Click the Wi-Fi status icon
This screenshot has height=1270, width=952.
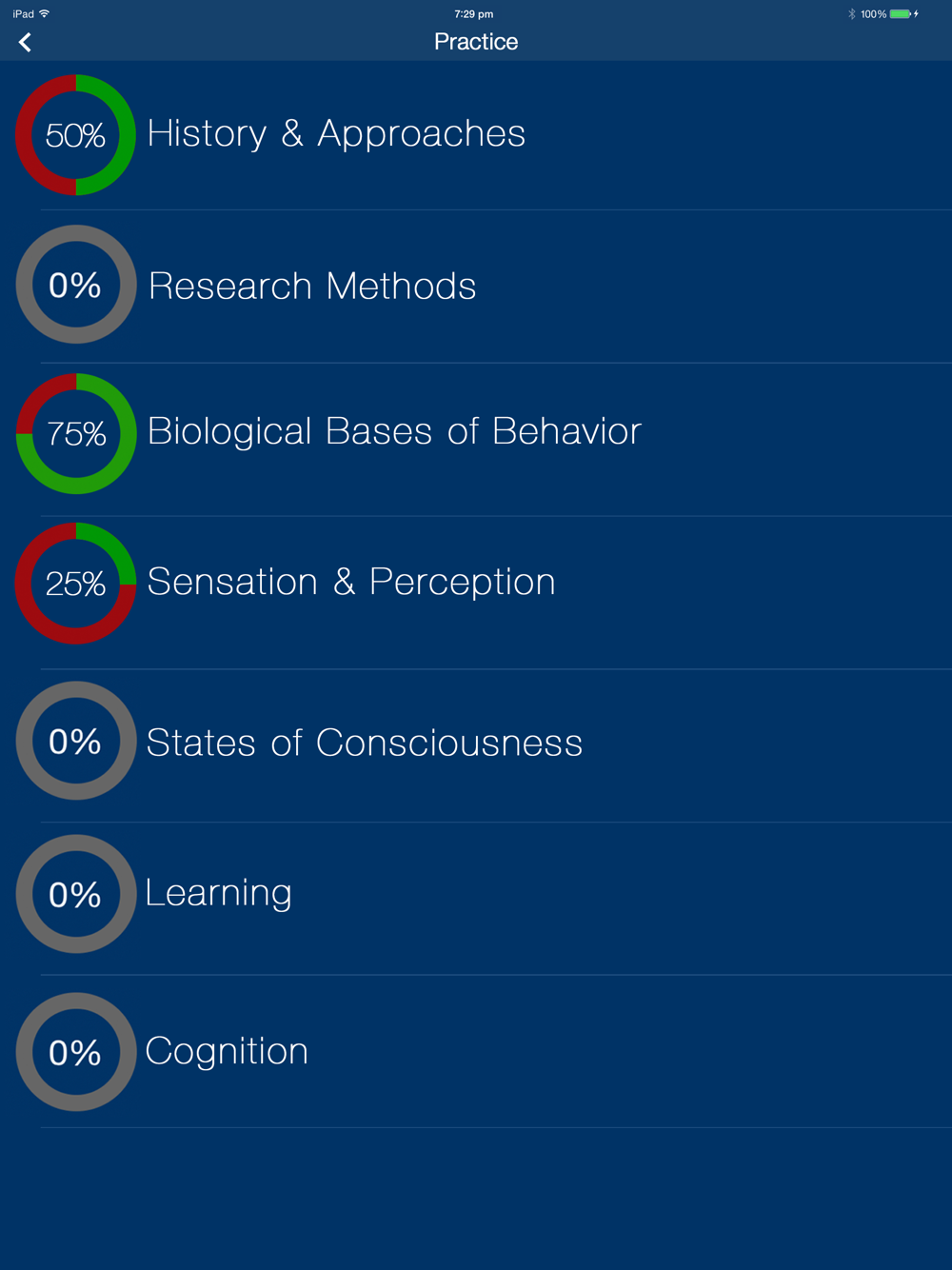click(x=44, y=13)
